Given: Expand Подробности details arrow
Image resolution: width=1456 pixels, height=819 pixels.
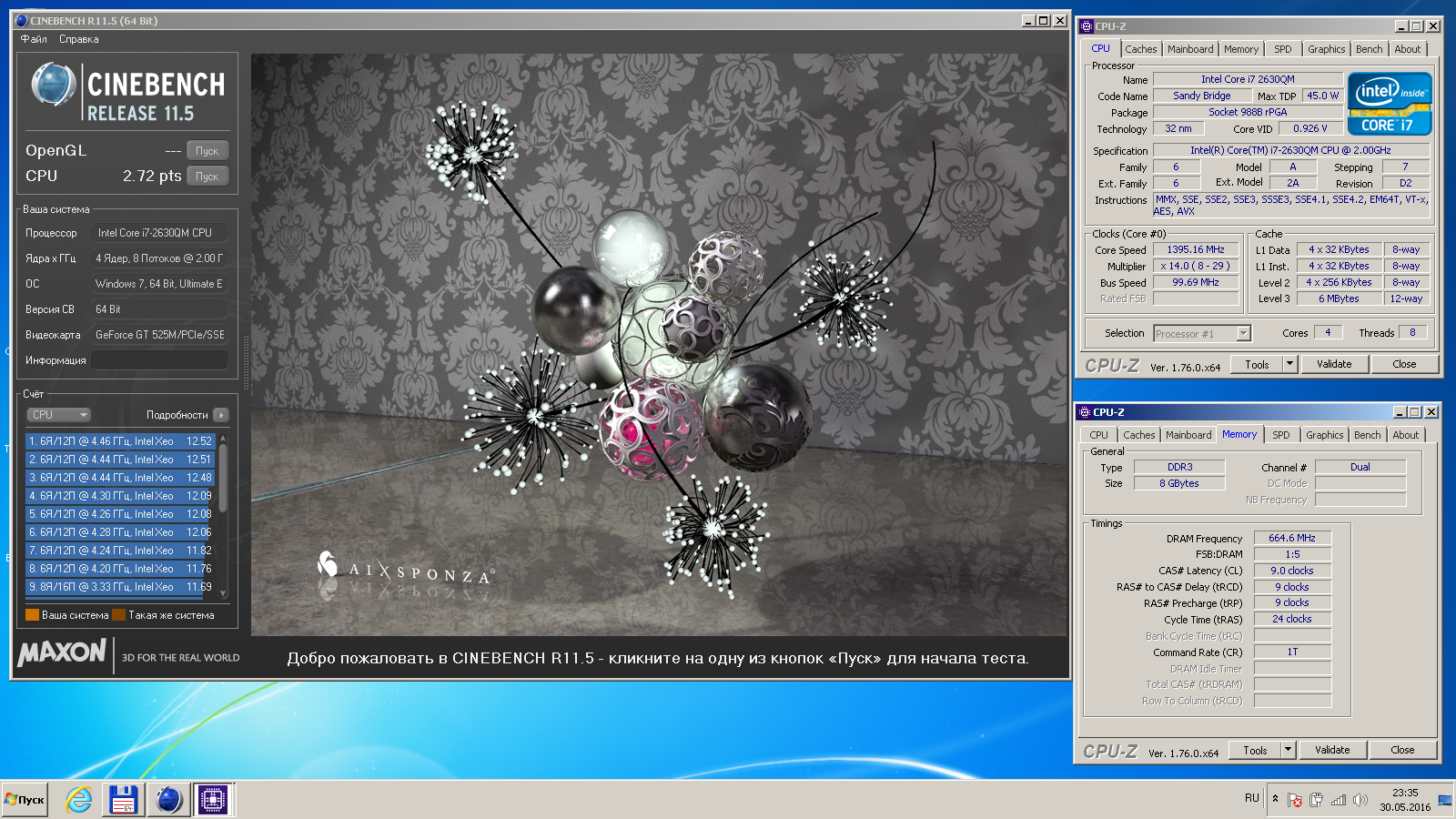Looking at the screenshot, I should (221, 415).
